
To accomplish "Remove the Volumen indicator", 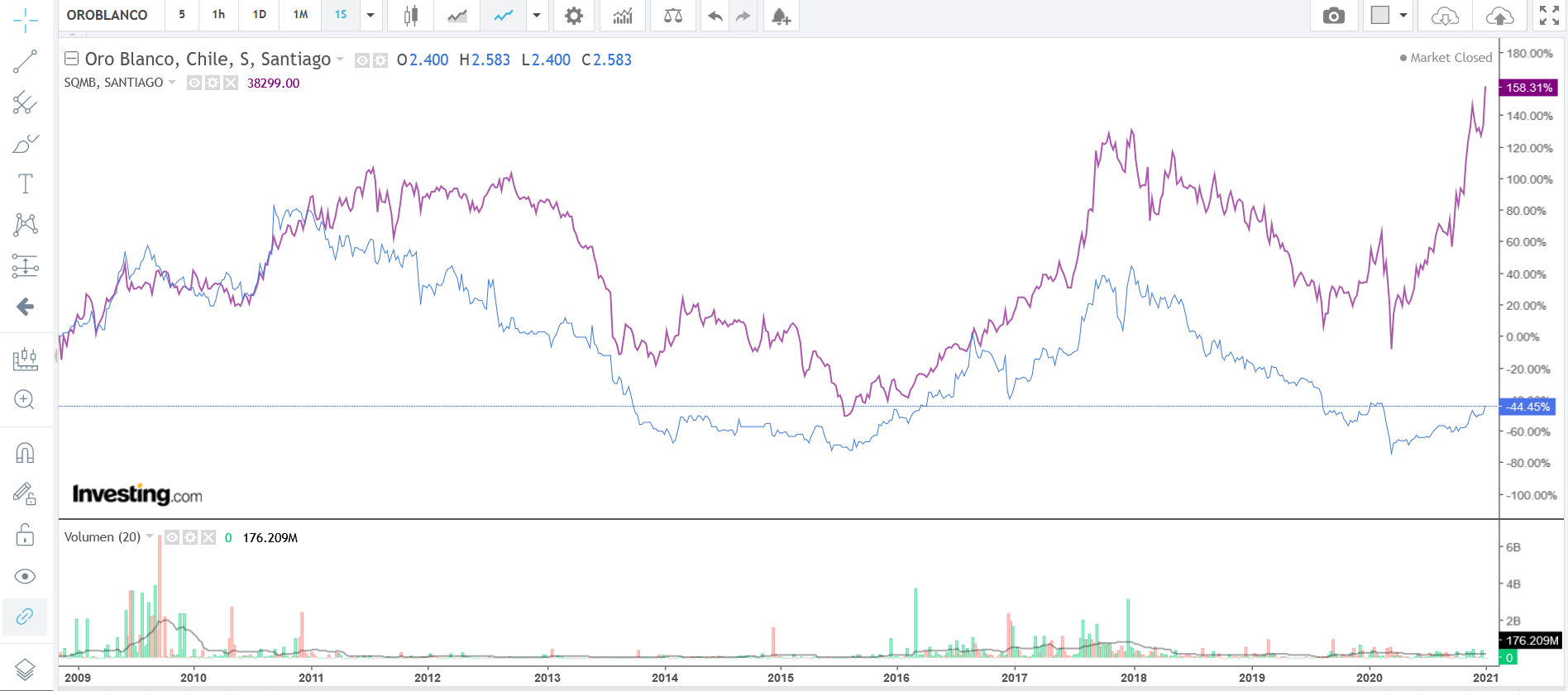I will tap(208, 537).
